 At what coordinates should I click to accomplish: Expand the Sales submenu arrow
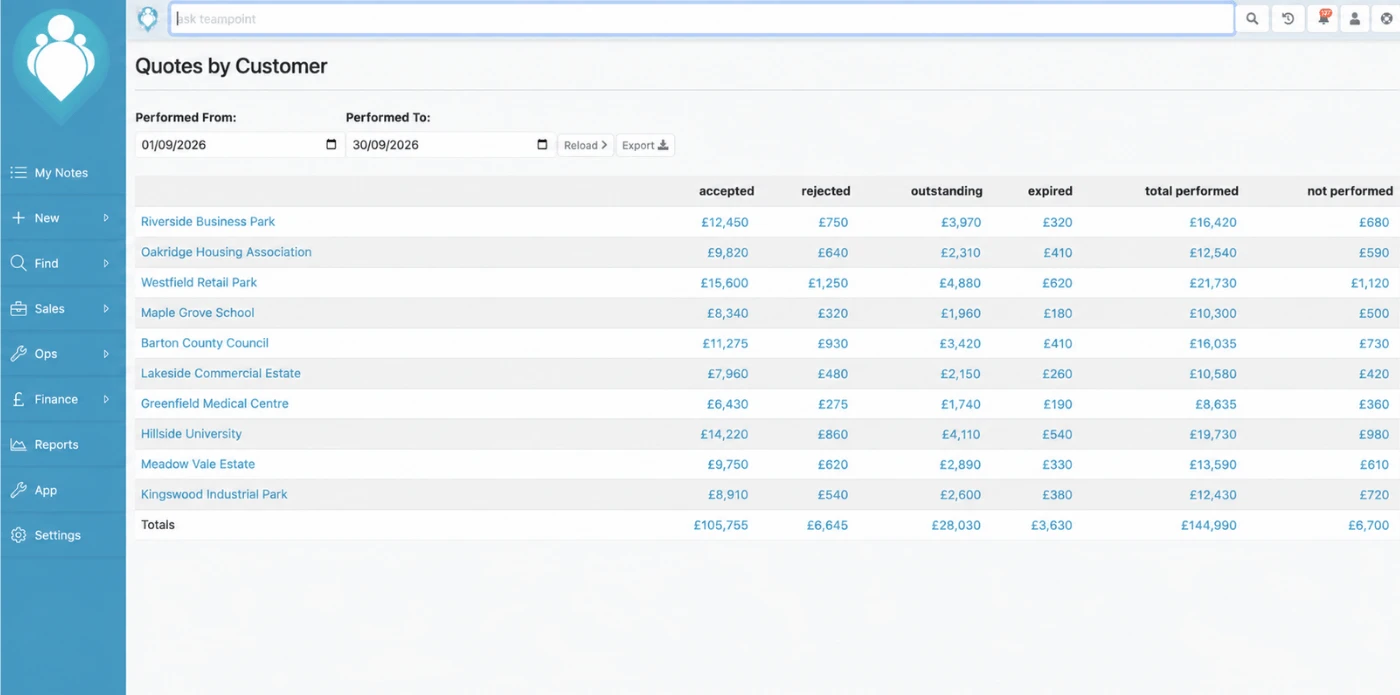[106, 309]
